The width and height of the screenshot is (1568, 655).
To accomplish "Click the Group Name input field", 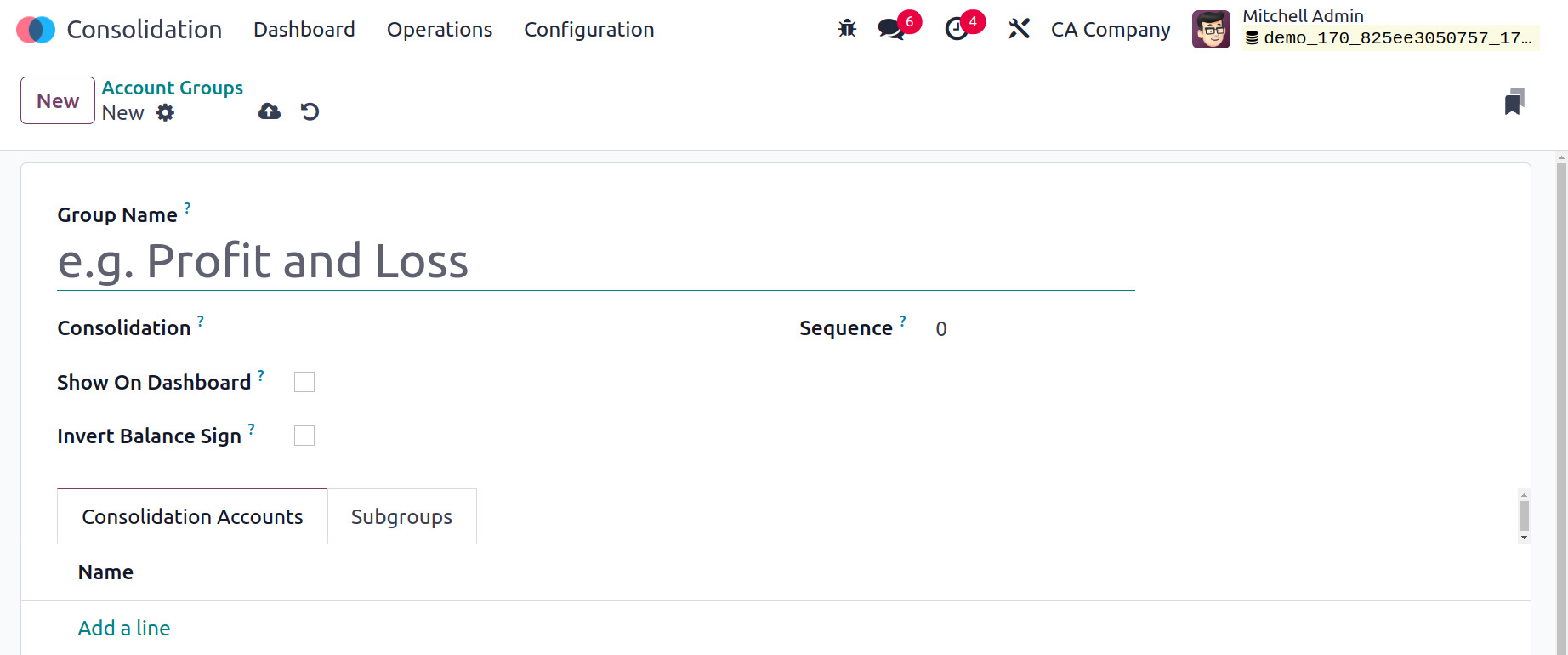I will pyautogui.click(x=595, y=261).
